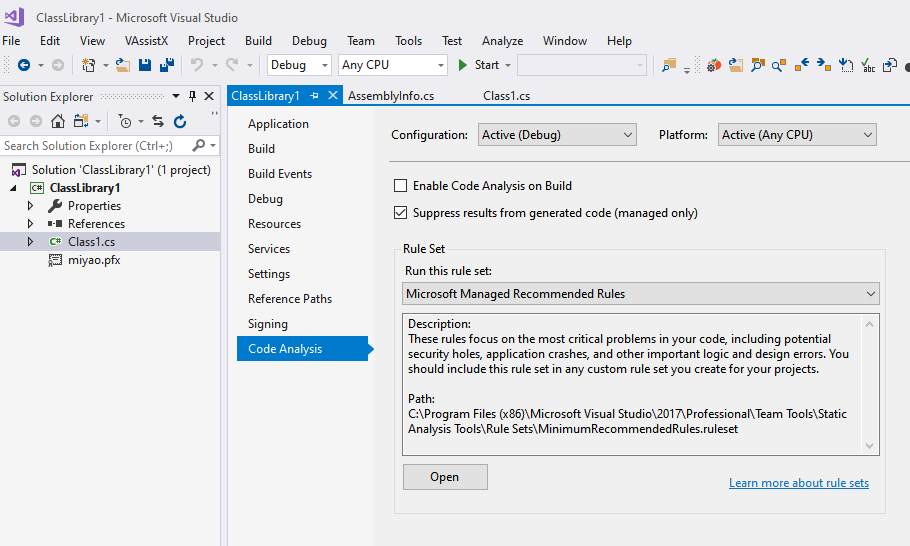Click the open corresponding file icon
Screen dimensions: 910x546
tap(890, 65)
